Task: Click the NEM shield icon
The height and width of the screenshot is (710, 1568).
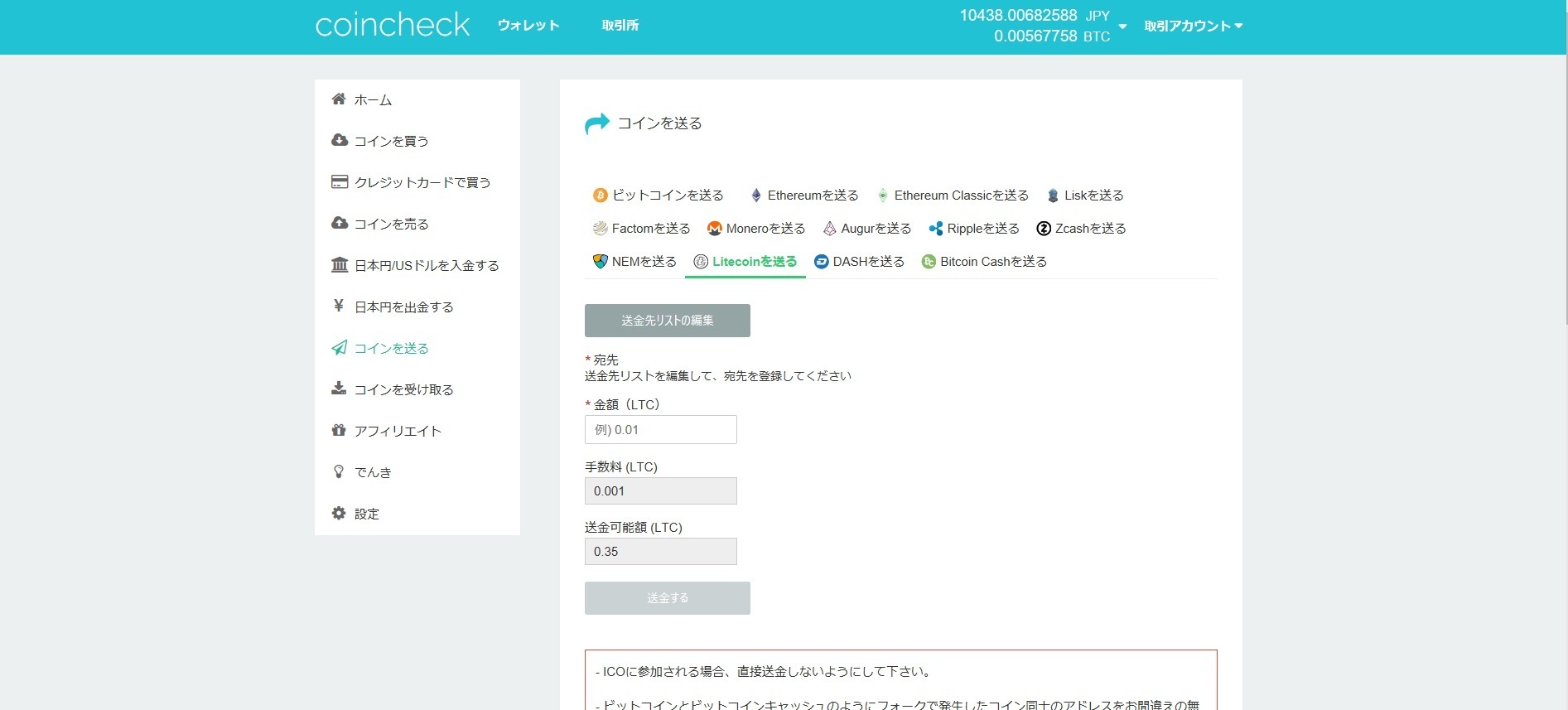Action: [x=601, y=262]
